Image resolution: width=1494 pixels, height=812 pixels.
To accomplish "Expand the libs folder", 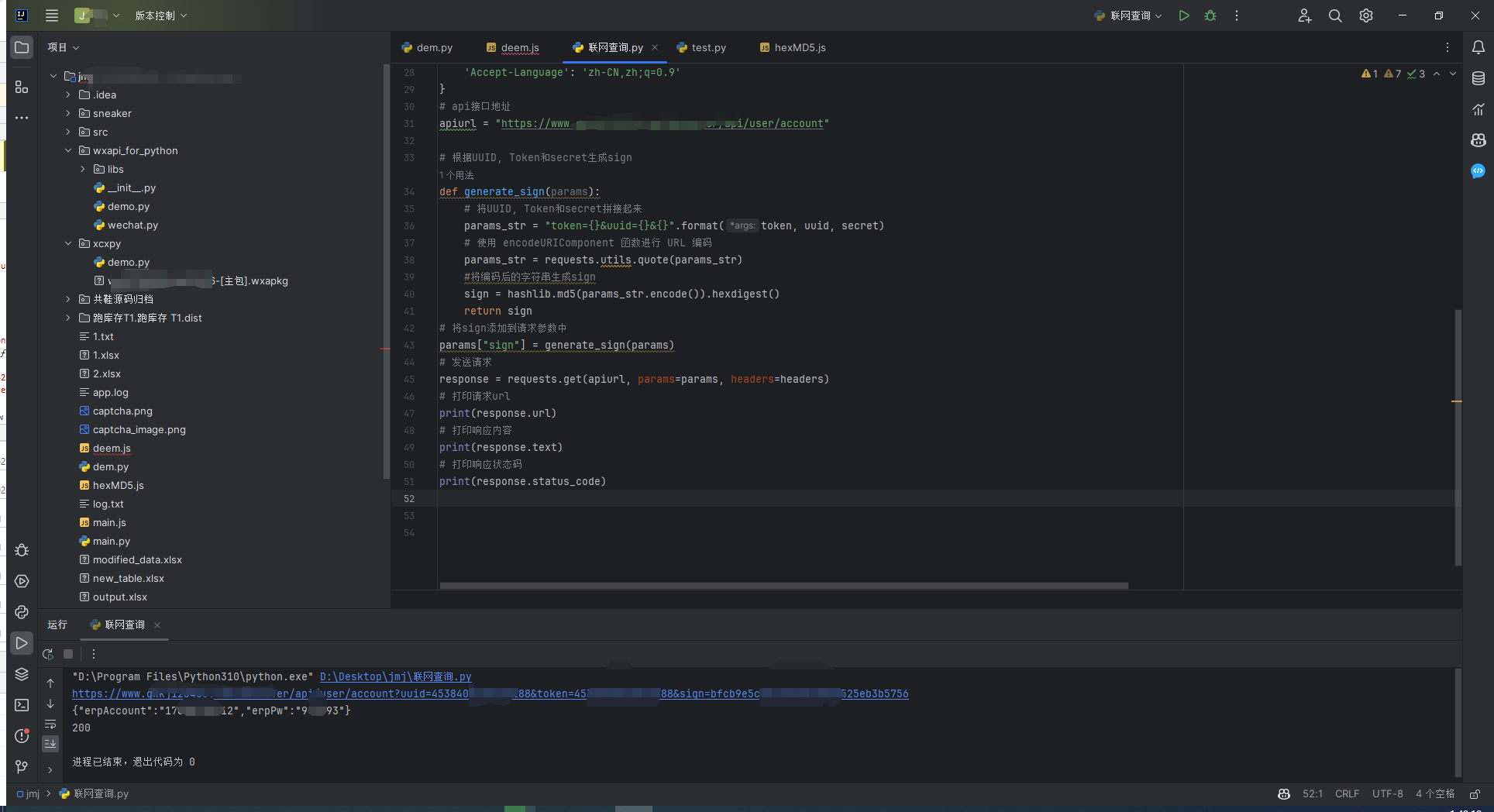I will [x=83, y=169].
